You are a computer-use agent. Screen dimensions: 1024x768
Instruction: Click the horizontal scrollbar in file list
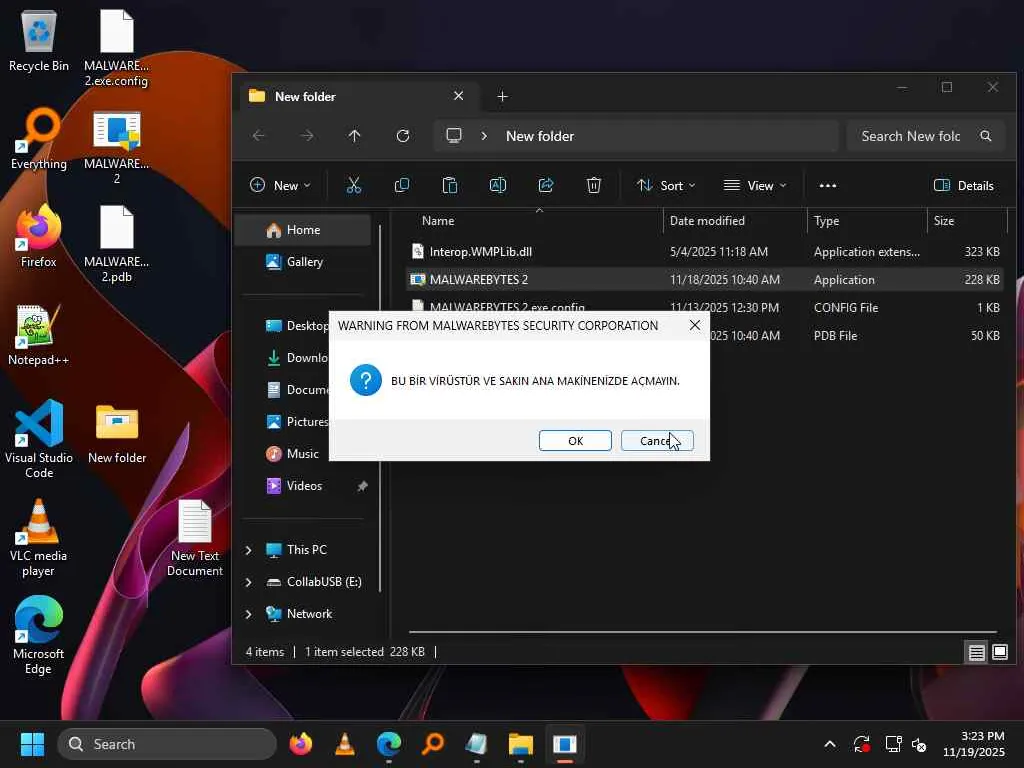tap(703, 632)
